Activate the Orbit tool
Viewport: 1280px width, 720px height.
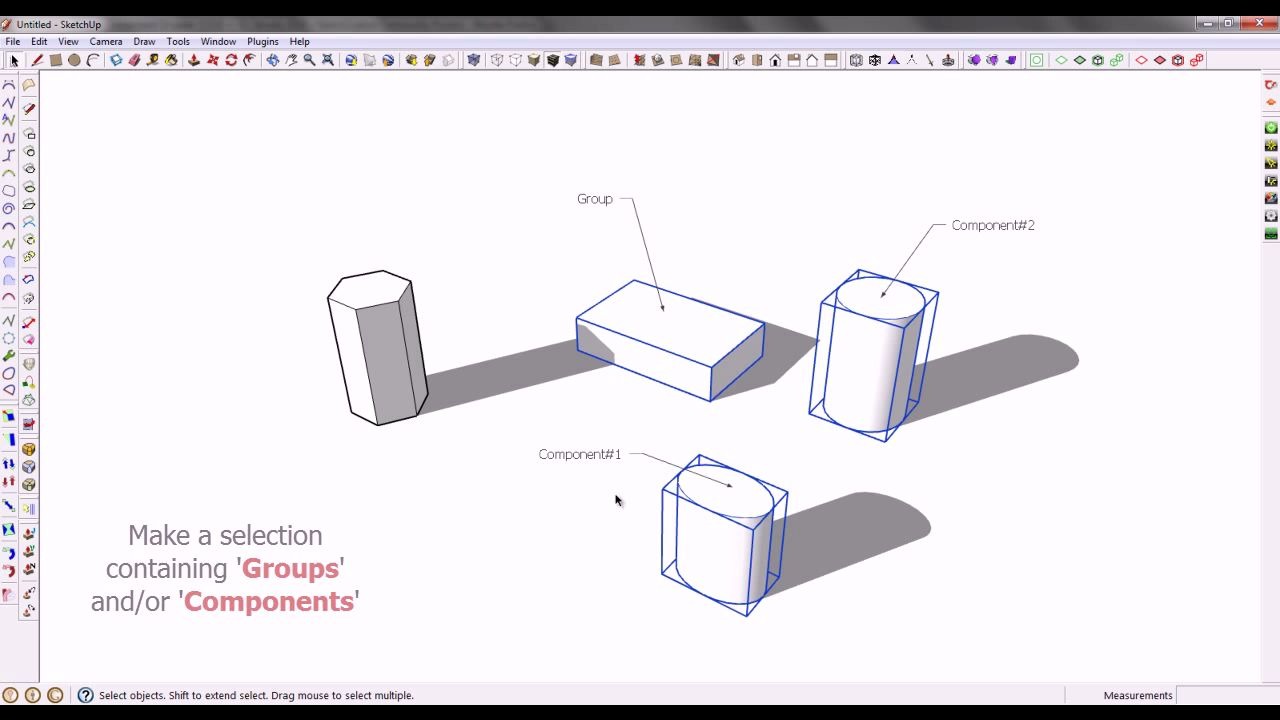point(272,59)
